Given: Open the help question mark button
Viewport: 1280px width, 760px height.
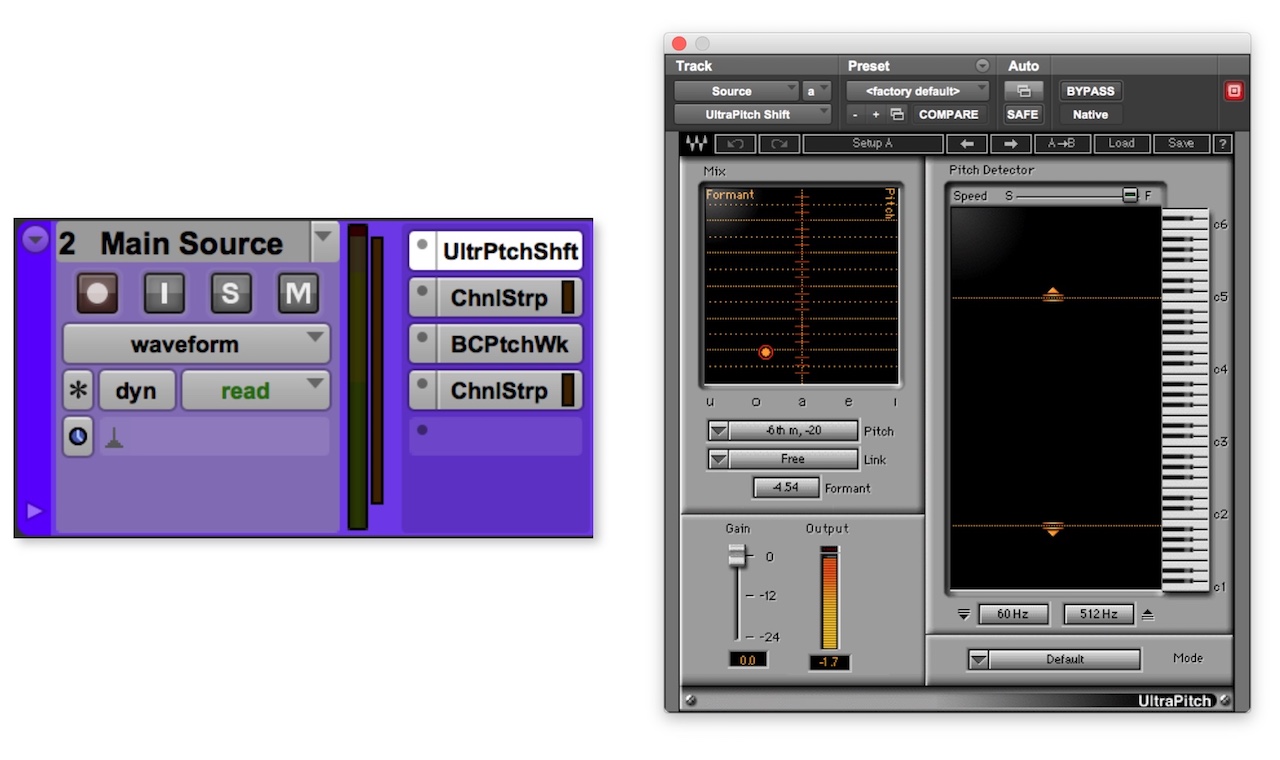Looking at the screenshot, I should [x=1222, y=144].
